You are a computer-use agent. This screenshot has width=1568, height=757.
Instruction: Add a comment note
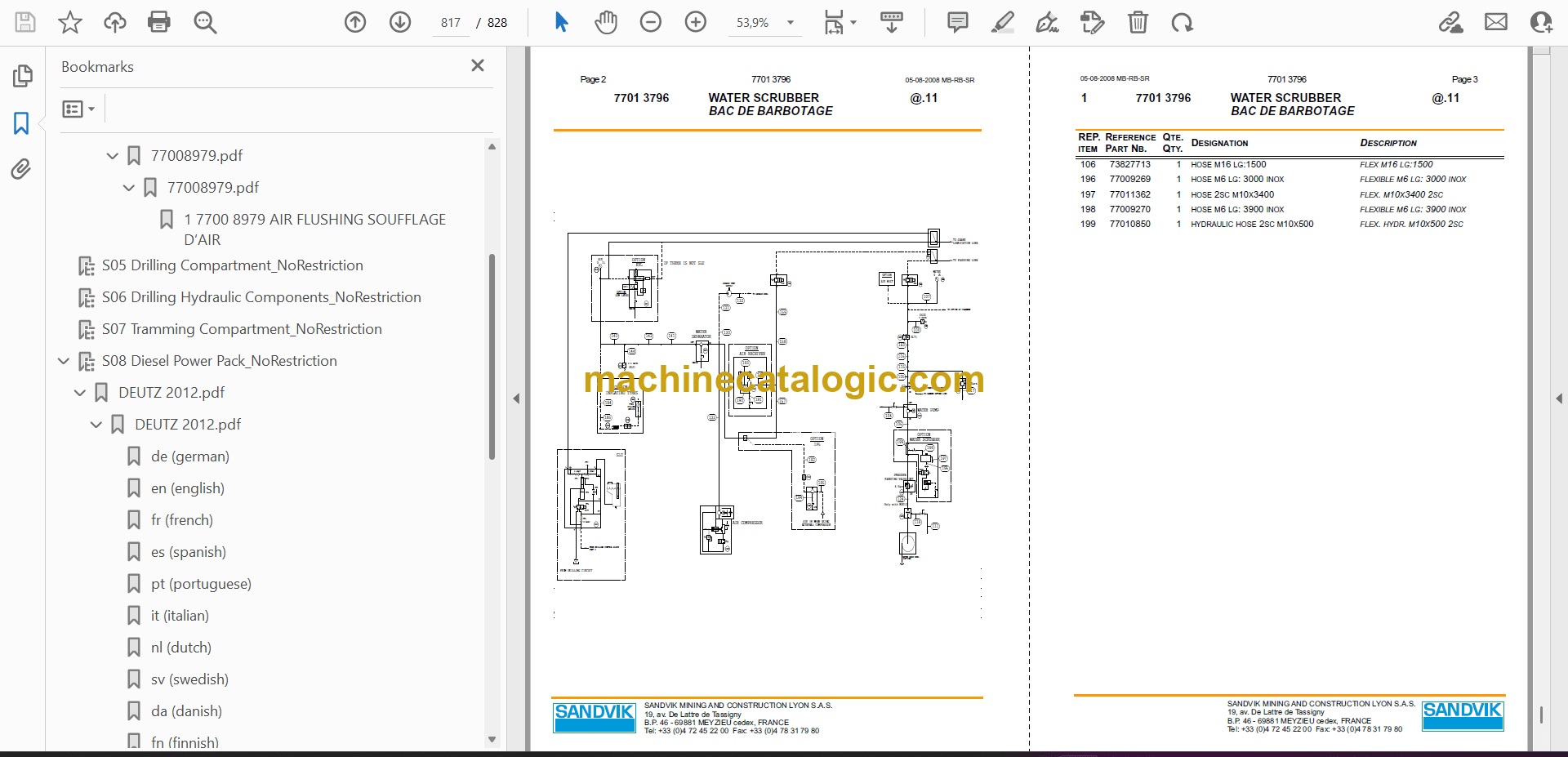958,22
